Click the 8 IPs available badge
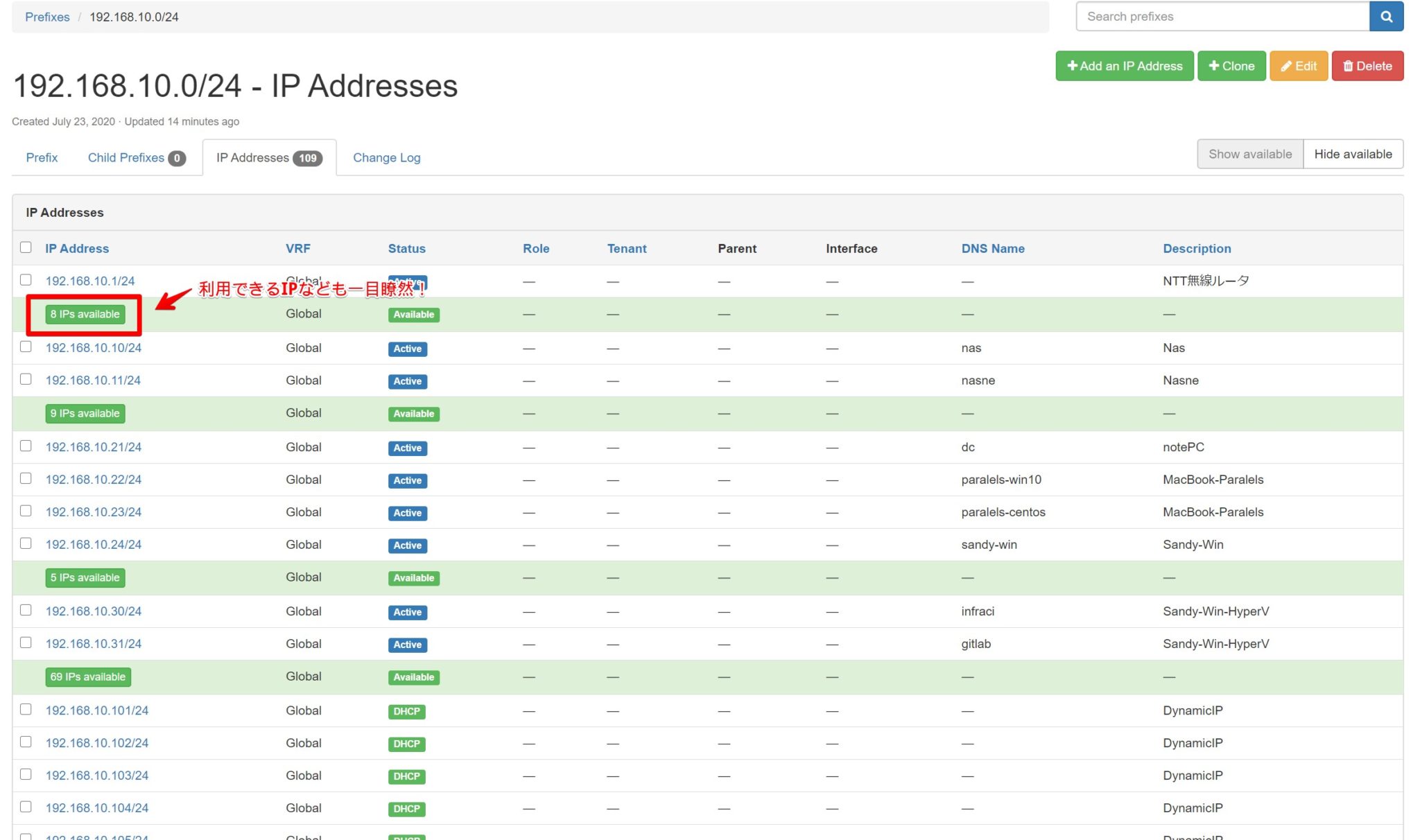This screenshot has height=840, width=1420. pyautogui.click(x=85, y=314)
